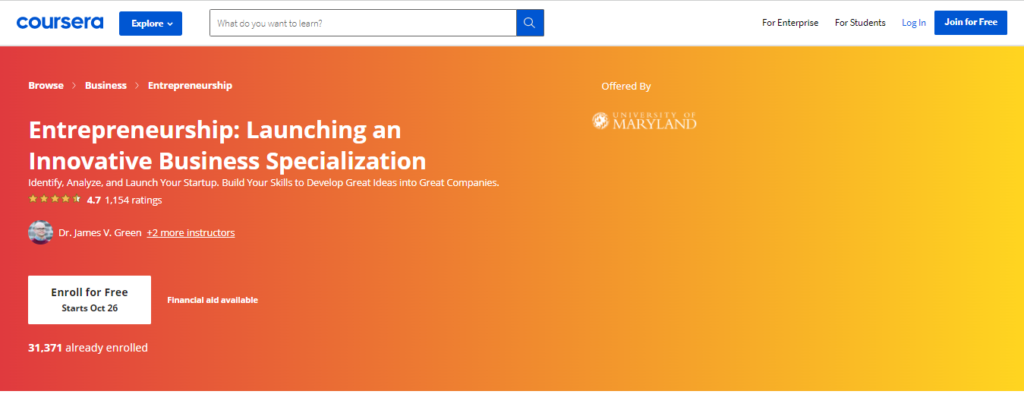Open the Explore dropdown menu
The height and width of the screenshot is (407, 1024).
click(x=150, y=24)
